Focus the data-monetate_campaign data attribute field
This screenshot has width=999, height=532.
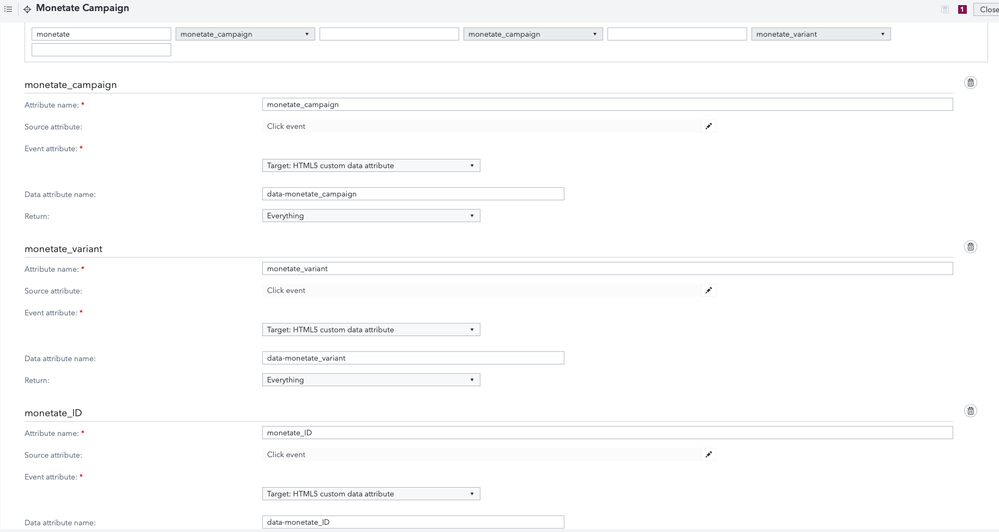click(x=413, y=194)
